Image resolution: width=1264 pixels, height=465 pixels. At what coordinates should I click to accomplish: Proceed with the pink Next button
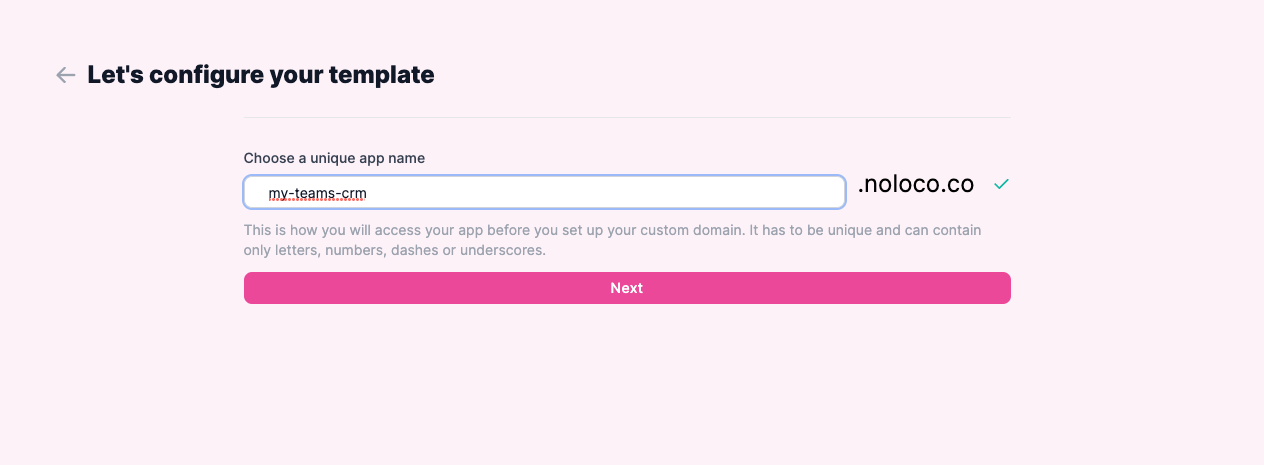627,288
